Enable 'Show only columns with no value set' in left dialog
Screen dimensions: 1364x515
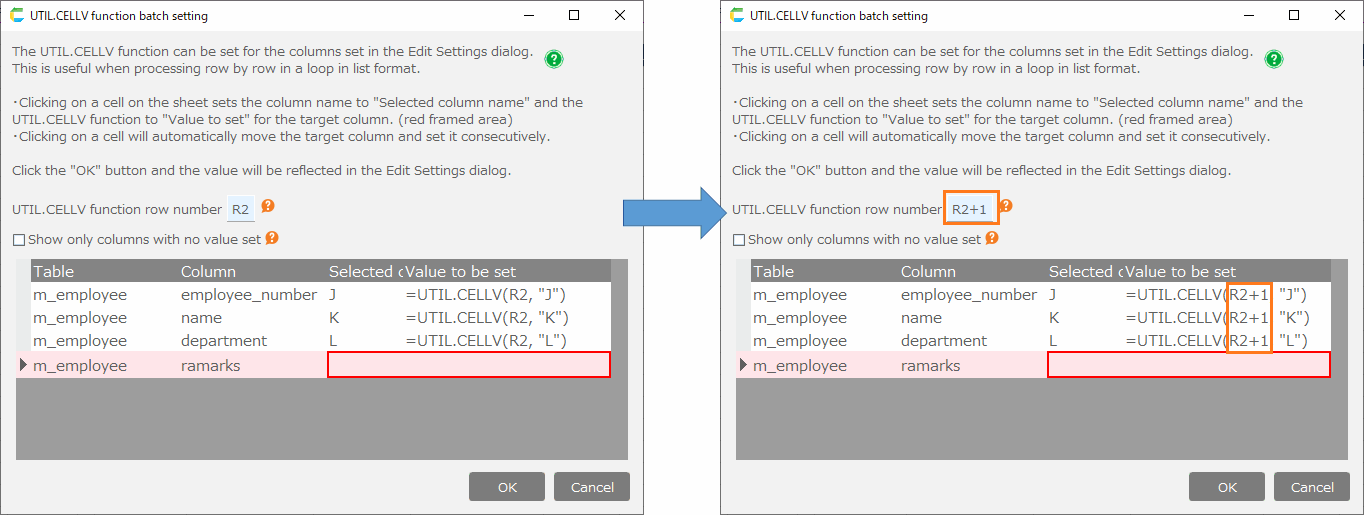(19, 240)
